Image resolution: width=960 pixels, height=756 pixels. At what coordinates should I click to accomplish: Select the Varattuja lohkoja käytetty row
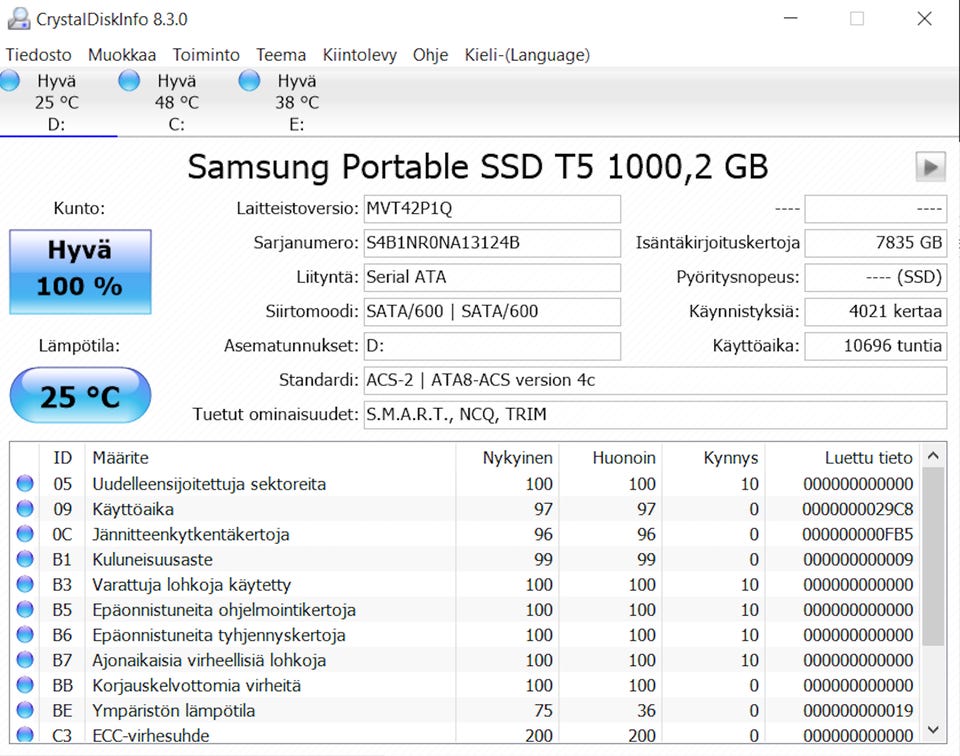pyautogui.click(x=465, y=585)
